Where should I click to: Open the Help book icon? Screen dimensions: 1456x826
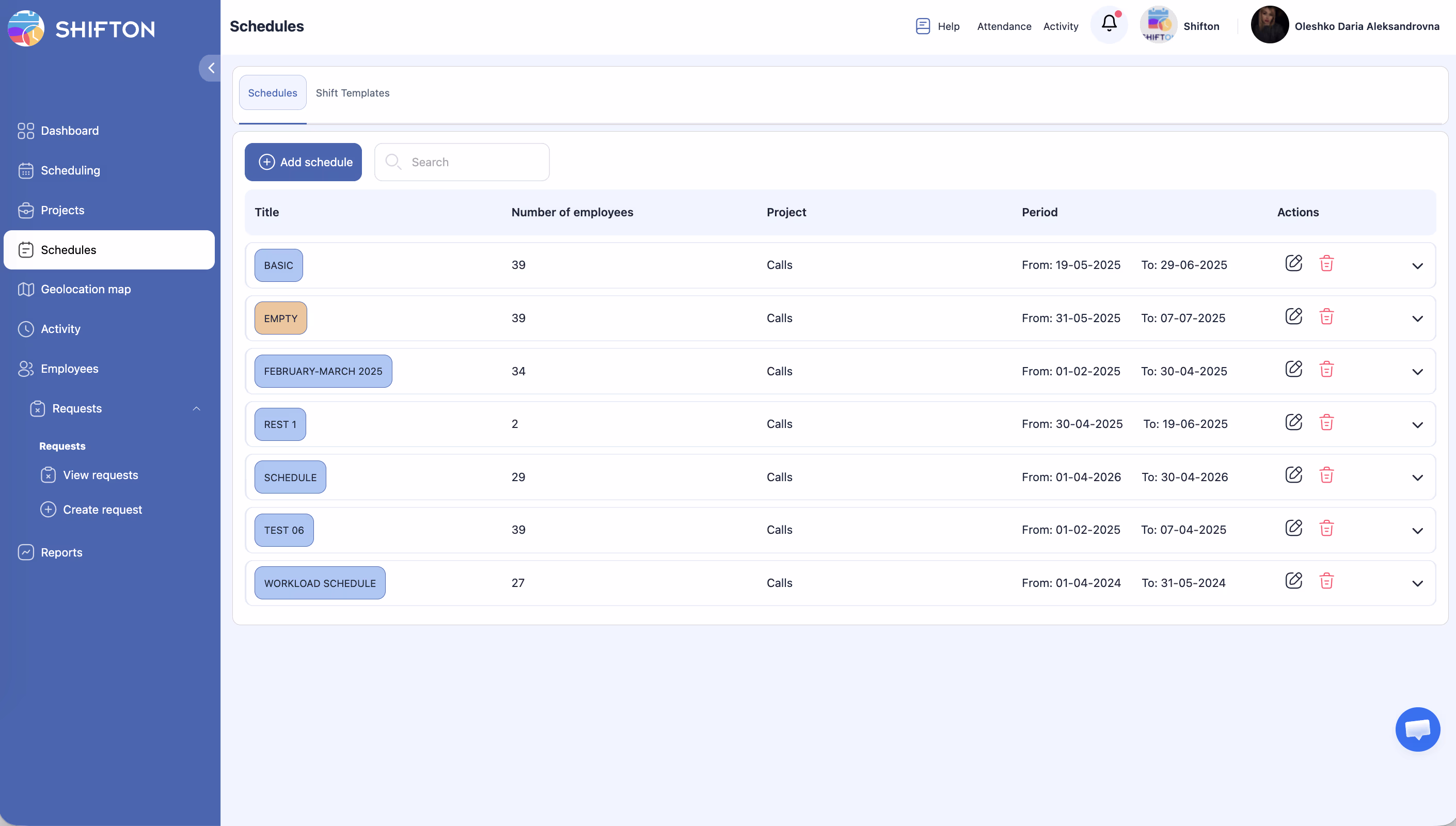(923, 26)
